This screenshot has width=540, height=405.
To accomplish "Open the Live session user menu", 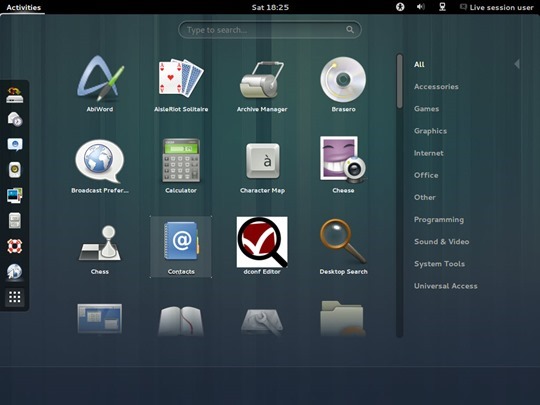I will click(497, 7).
